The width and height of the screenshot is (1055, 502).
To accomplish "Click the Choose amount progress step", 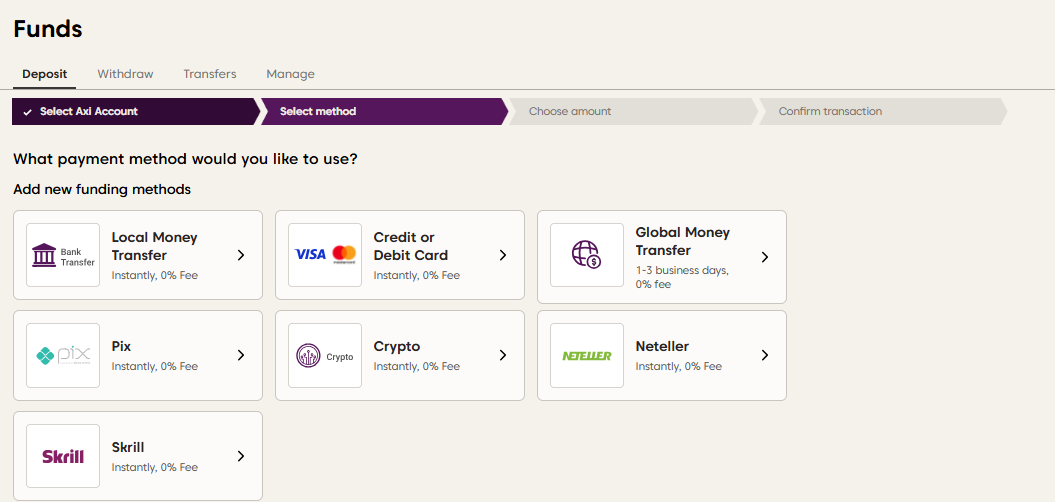I will 570,112.
